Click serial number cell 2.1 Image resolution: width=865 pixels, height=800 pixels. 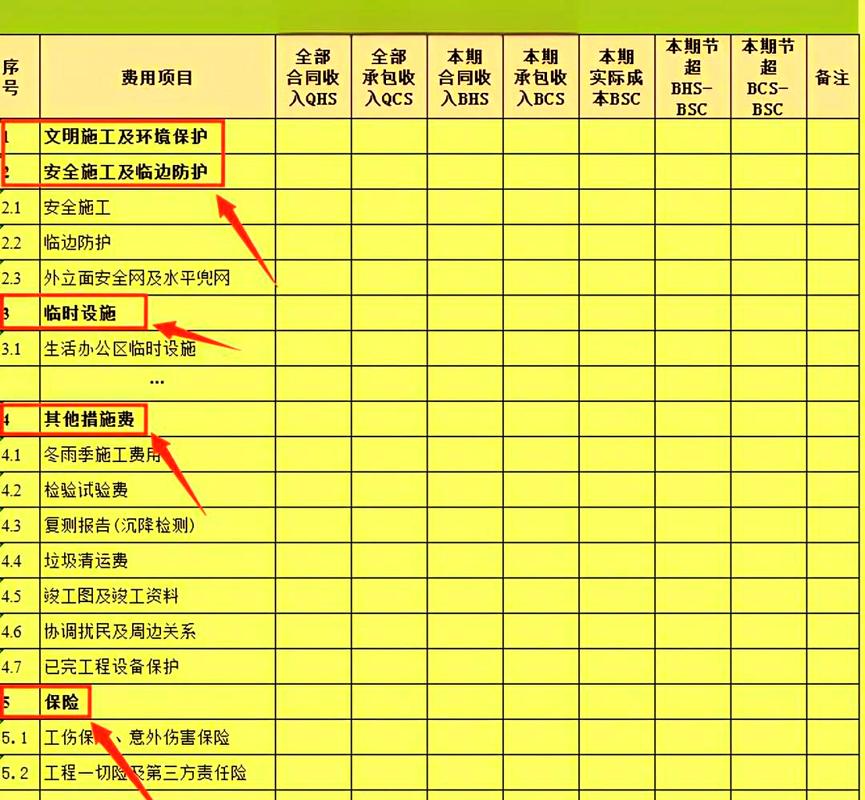pos(19,207)
